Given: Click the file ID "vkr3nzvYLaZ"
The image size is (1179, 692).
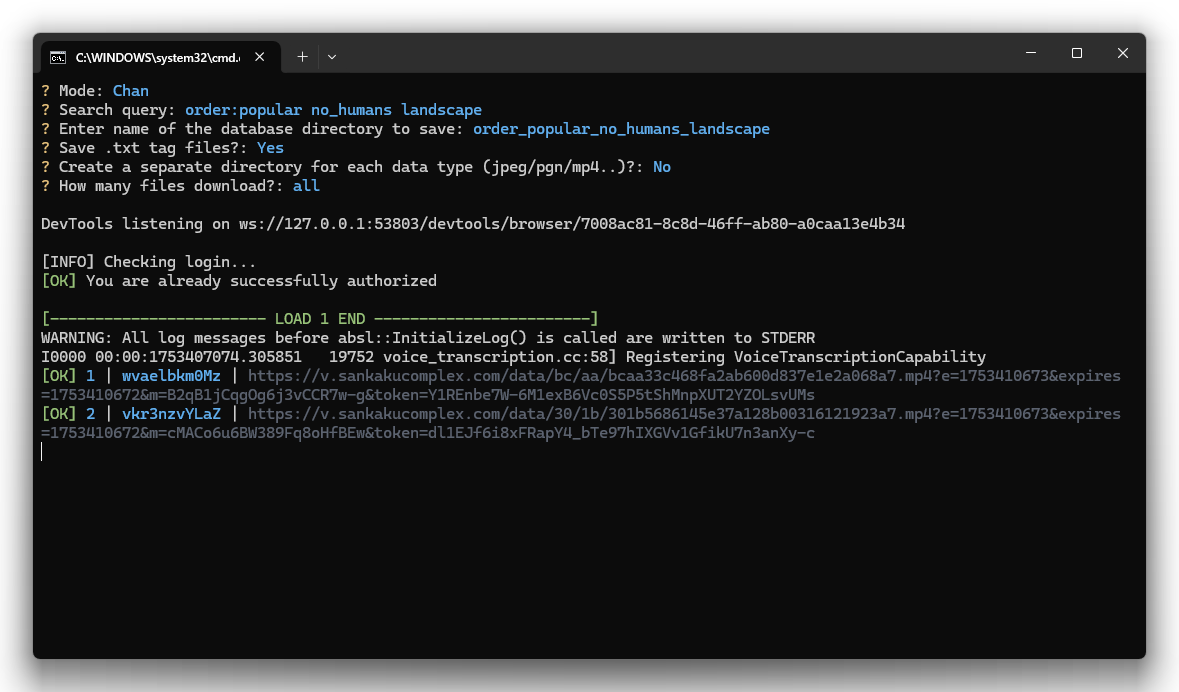Looking at the screenshot, I should point(171,414).
